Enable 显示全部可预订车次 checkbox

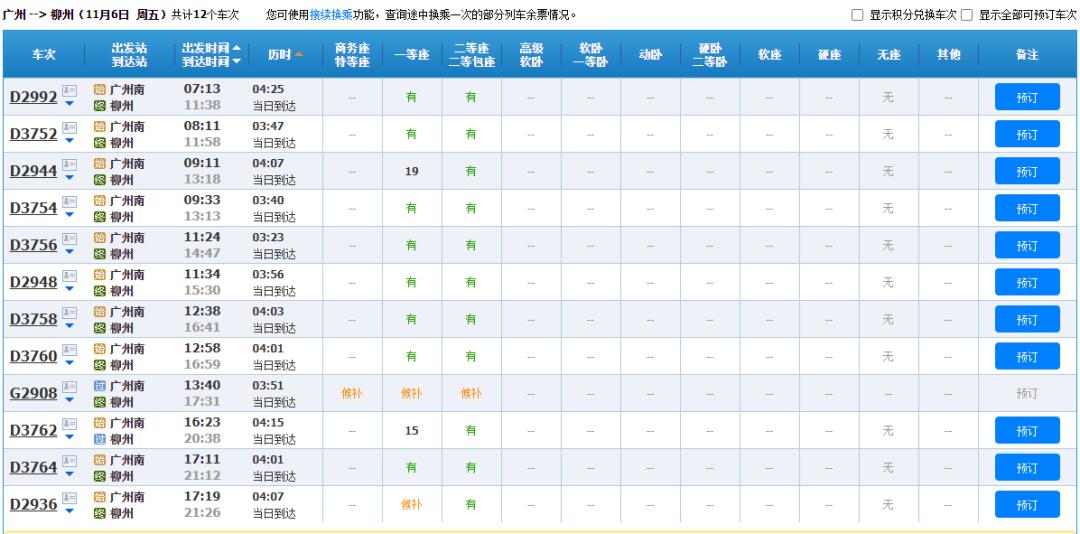pos(966,15)
